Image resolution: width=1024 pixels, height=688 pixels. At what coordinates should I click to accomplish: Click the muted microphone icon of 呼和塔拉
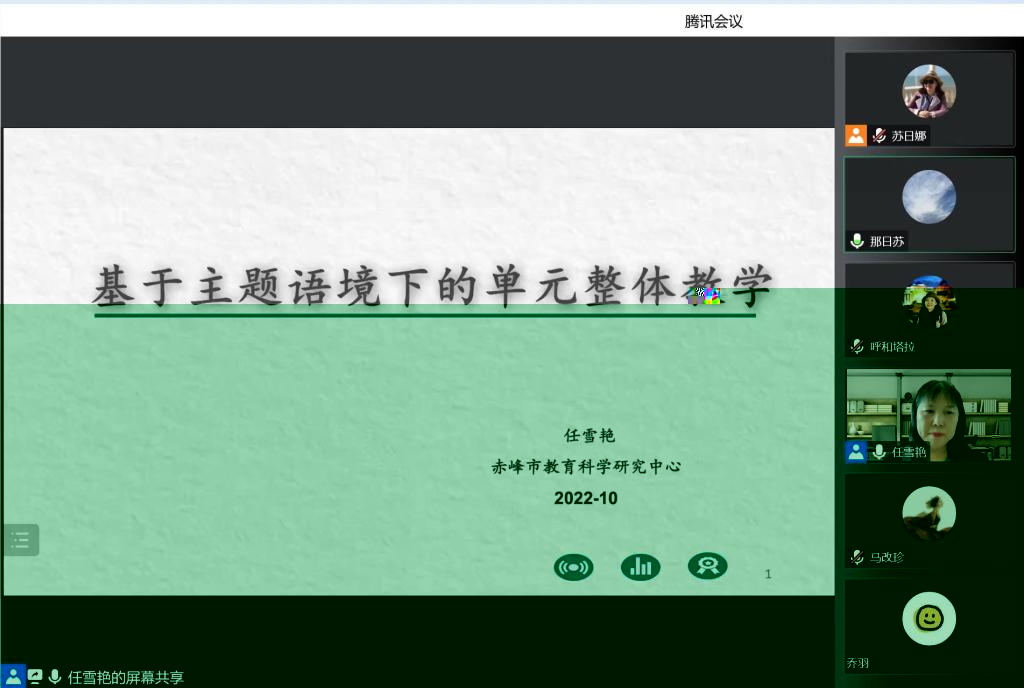coord(857,347)
